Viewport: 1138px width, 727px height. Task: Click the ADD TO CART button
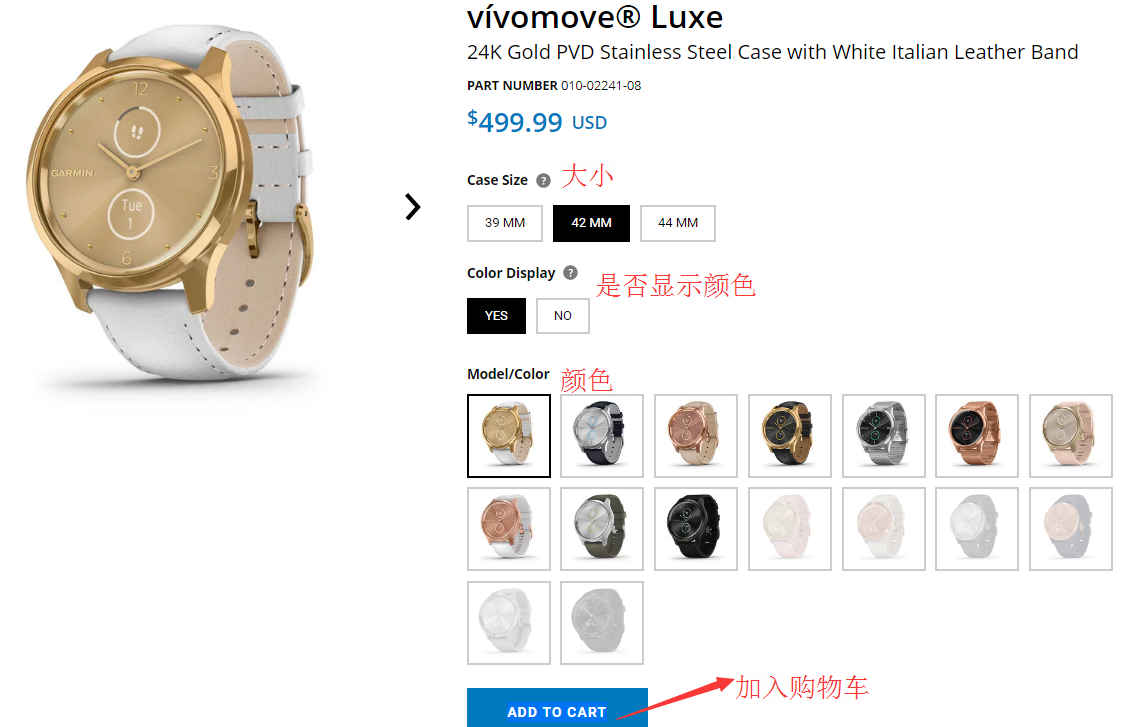(x=557, y=708)
